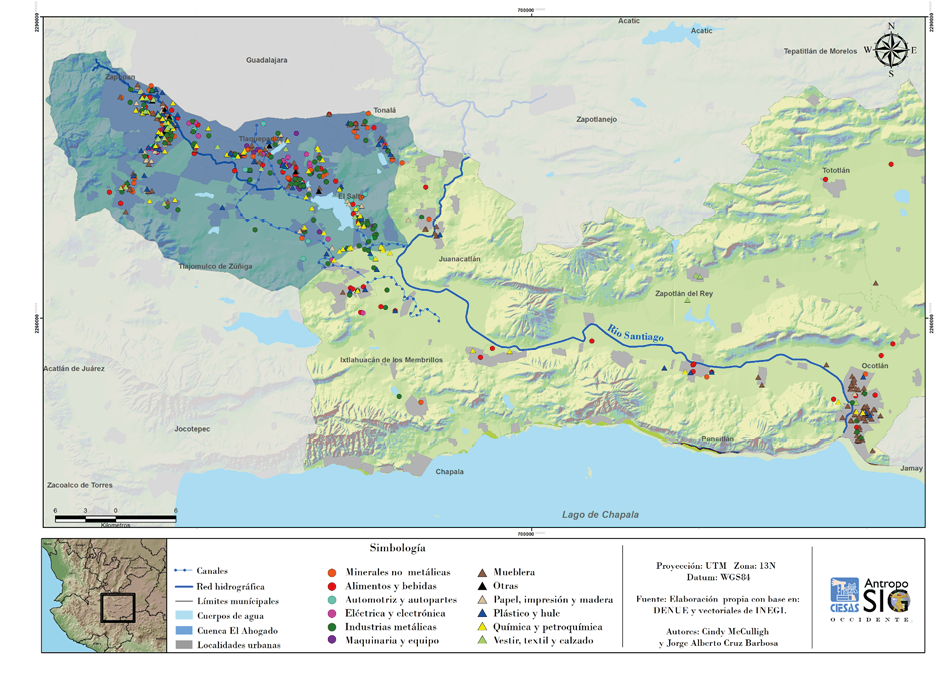Select the purple Maquinaria y equipo symbol
Image resolution: width=952 pixels, height=683 pixels.
click(332, 640)
